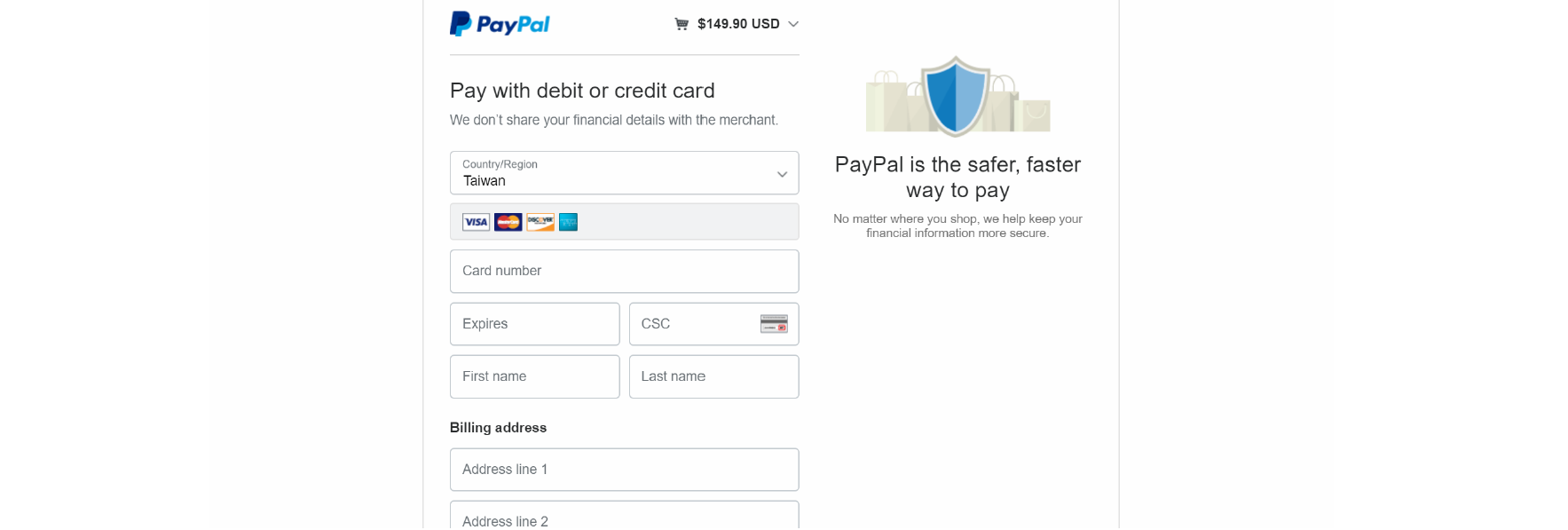Viewport: 1568px width, 530px height.
Task: Focus the Last name field
Action: click(x=713, y=376)
